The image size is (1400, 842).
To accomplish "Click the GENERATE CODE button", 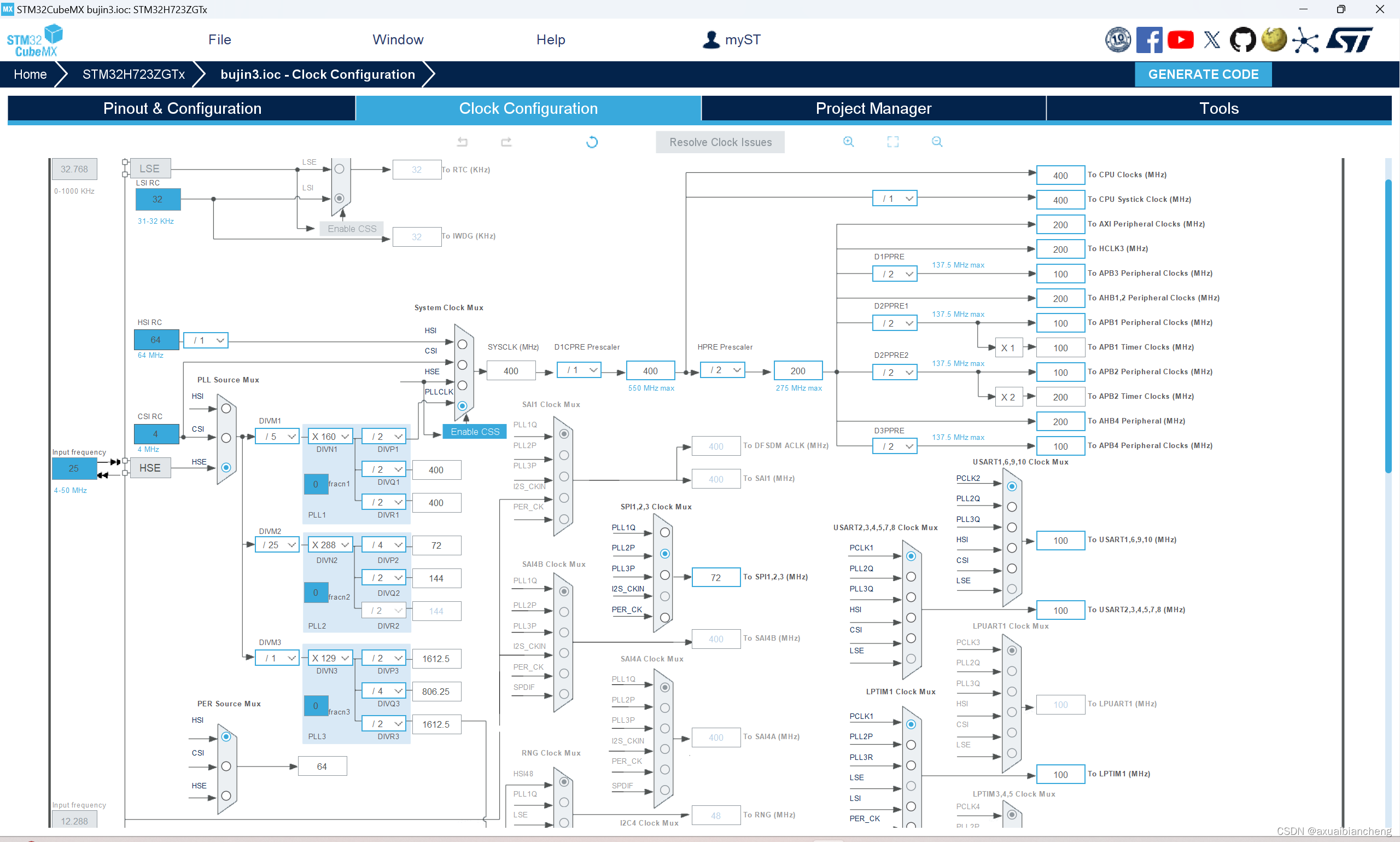I will 1203,74.
